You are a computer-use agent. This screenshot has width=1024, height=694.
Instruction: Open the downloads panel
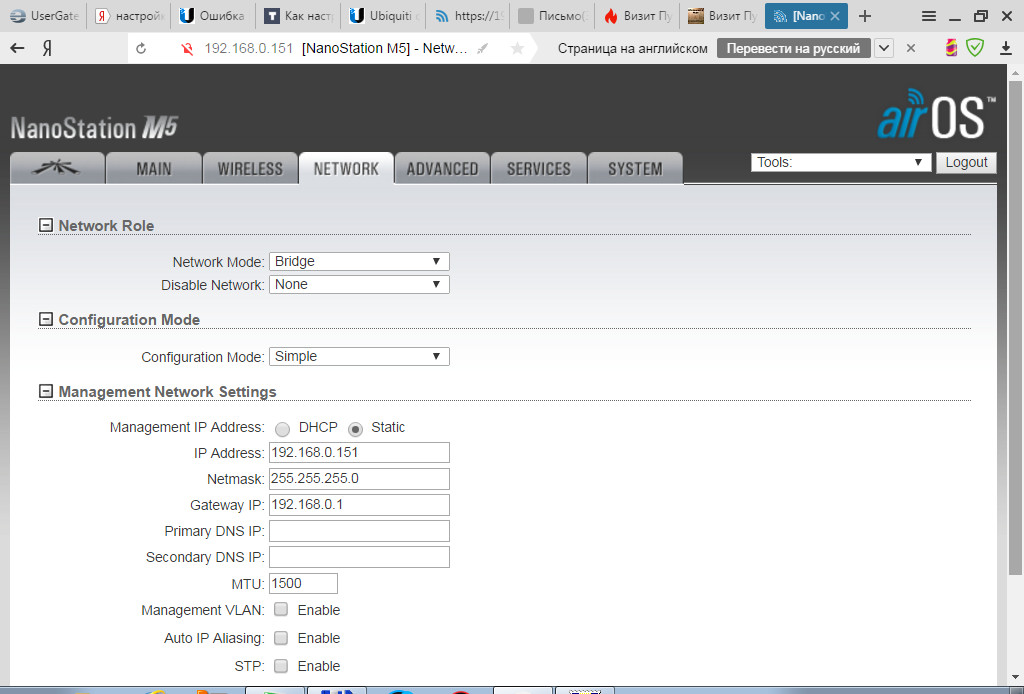coord(1006,48)
